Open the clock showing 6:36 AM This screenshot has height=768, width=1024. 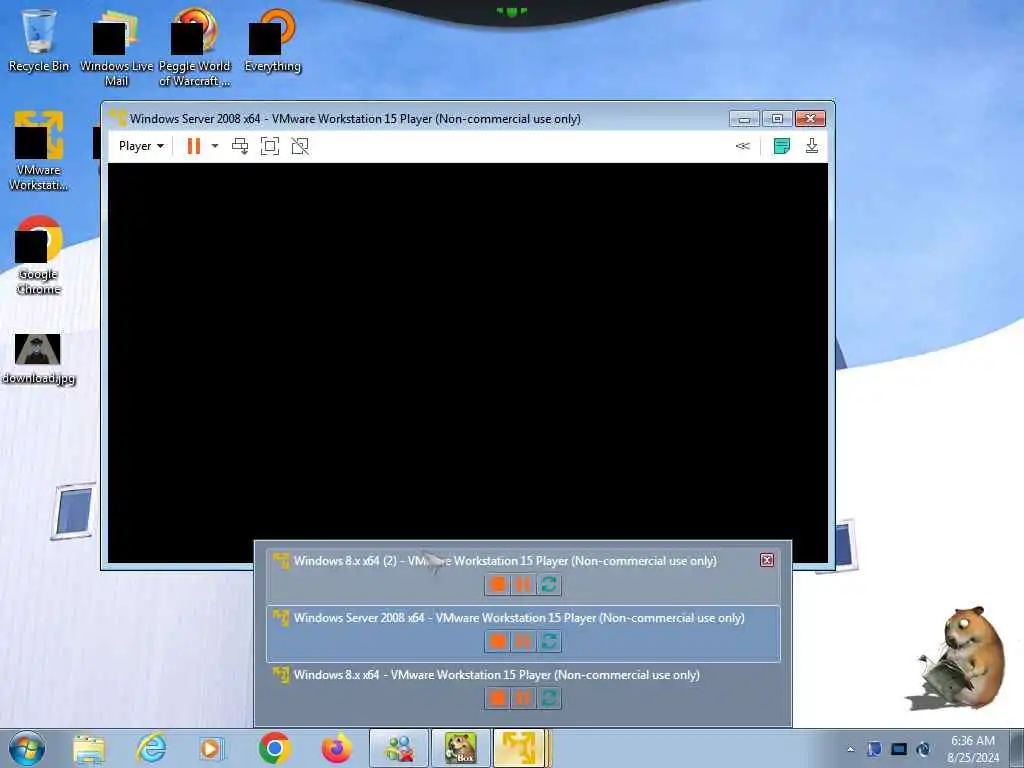coord(973,749)
